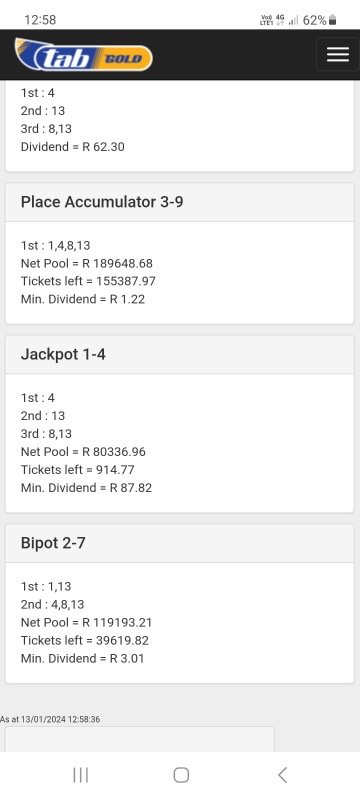Tap the battery status icon
This screenshot has height=800, width=360.
(332, 20)
